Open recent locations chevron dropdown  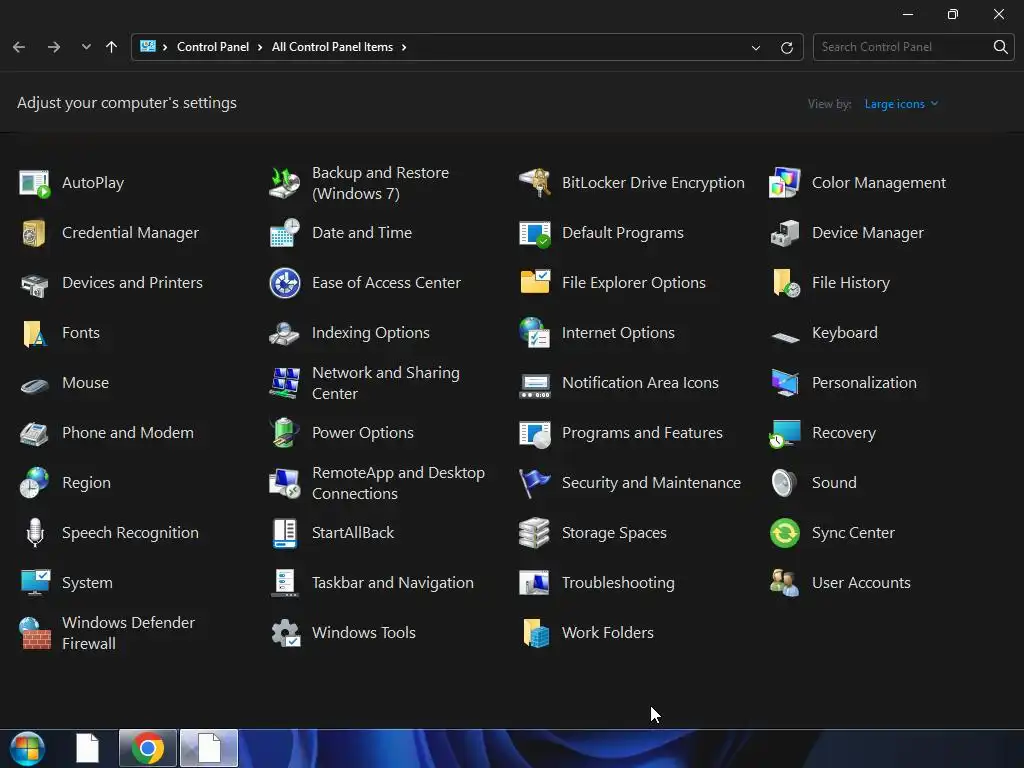coord(86,47)
